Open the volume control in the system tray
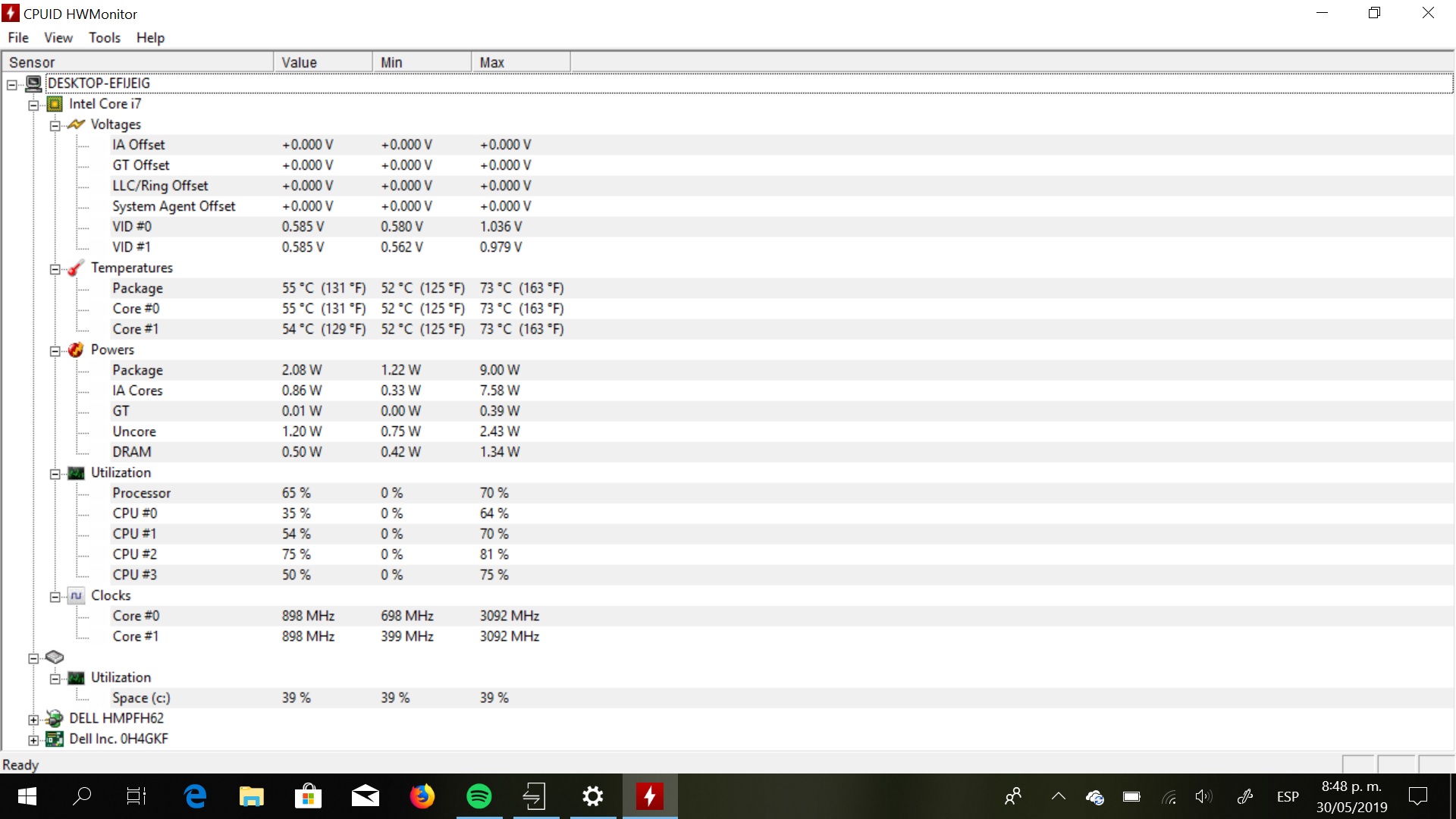The height and width of the screenshot is (819, 1456). pyautogui.click(x=1203, y=796)
